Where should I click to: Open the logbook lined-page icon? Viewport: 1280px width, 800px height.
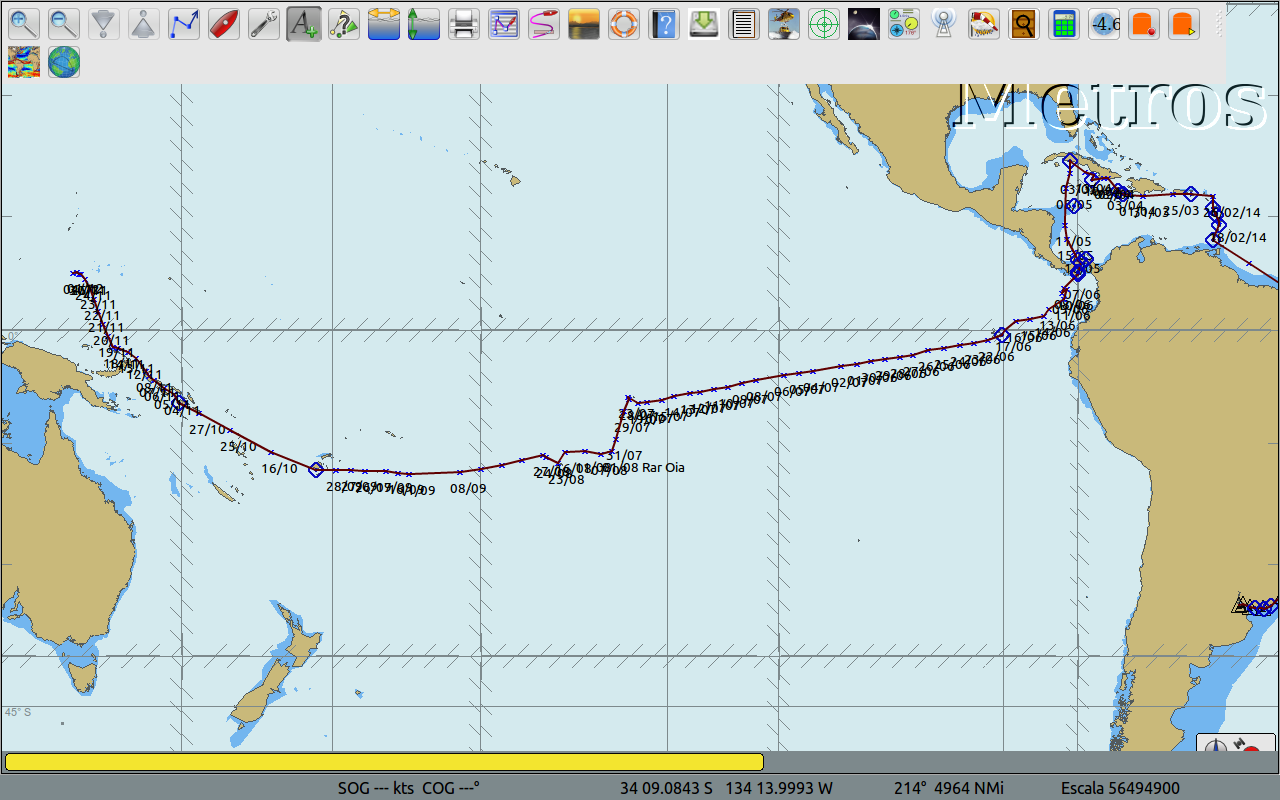coord(744,23)
